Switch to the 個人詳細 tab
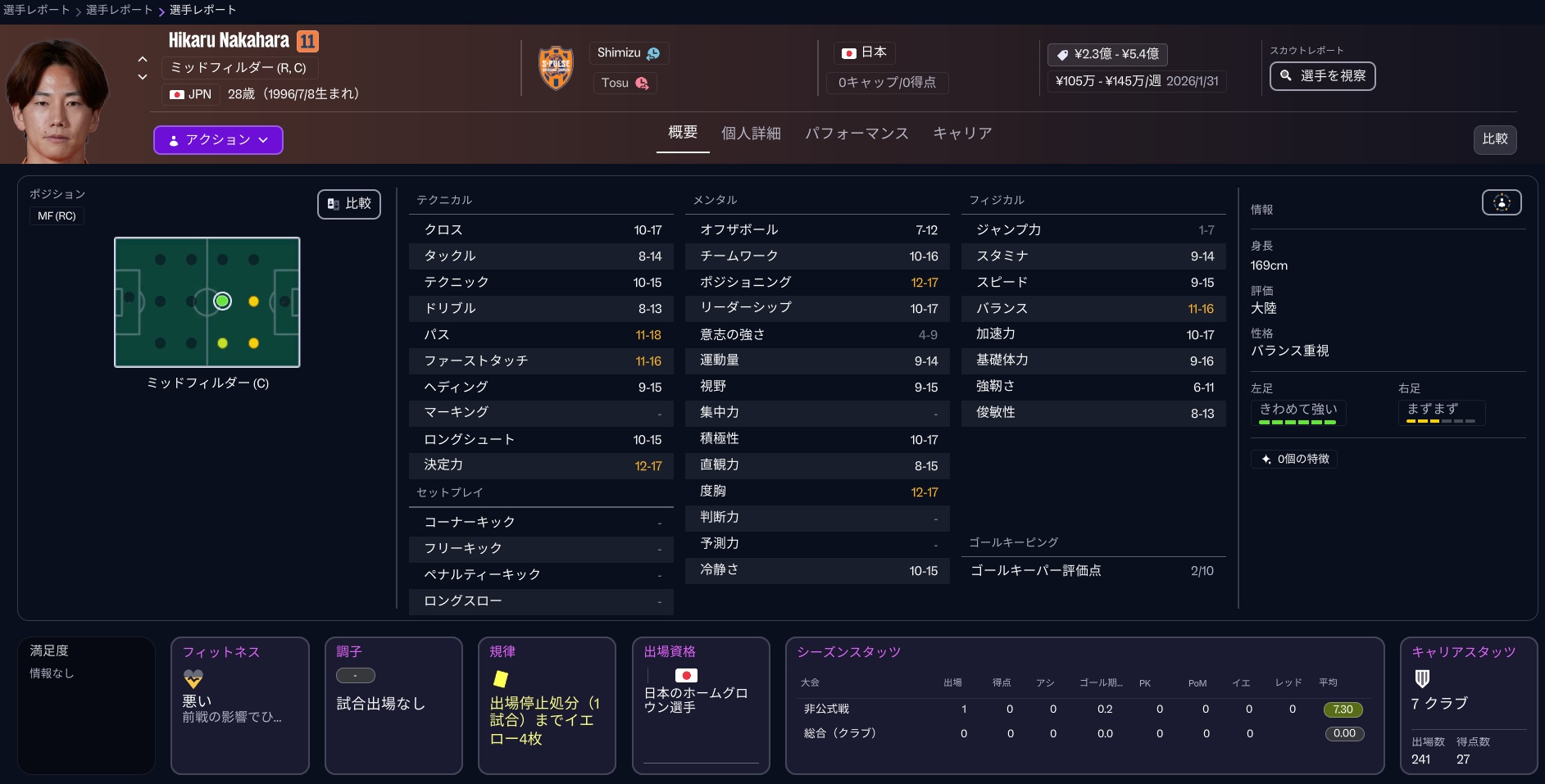The height and width of the screenshot is (784, 1545). point(750,134)
